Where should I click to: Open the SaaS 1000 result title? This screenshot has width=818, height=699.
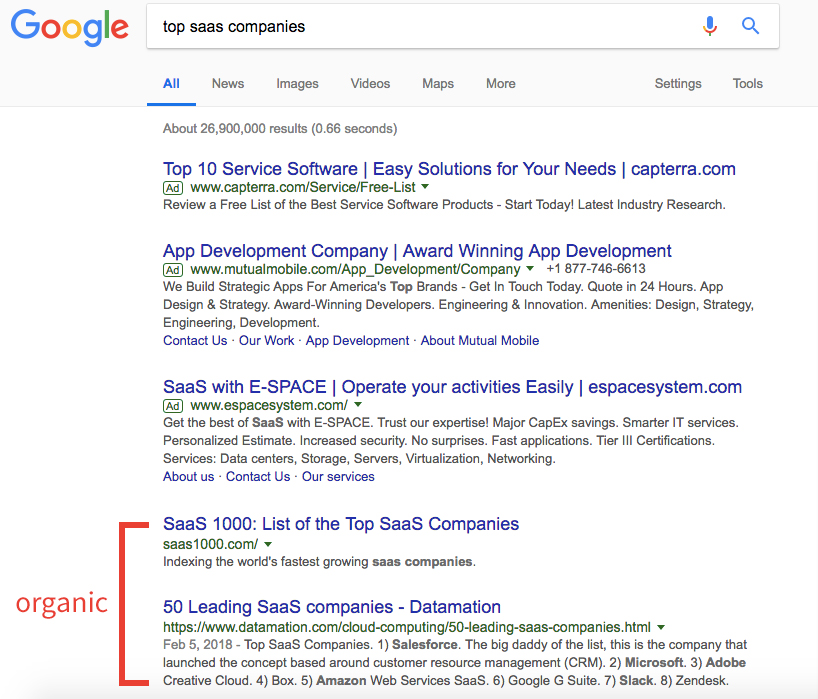[341, 524]
